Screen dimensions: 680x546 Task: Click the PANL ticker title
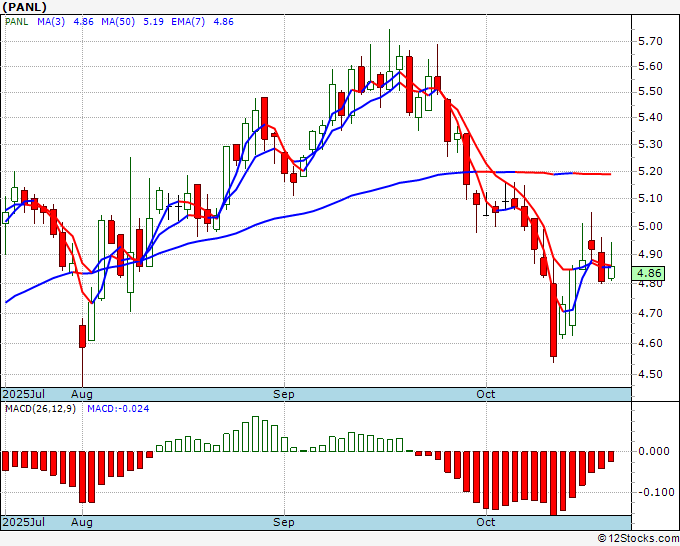[24, 7]
